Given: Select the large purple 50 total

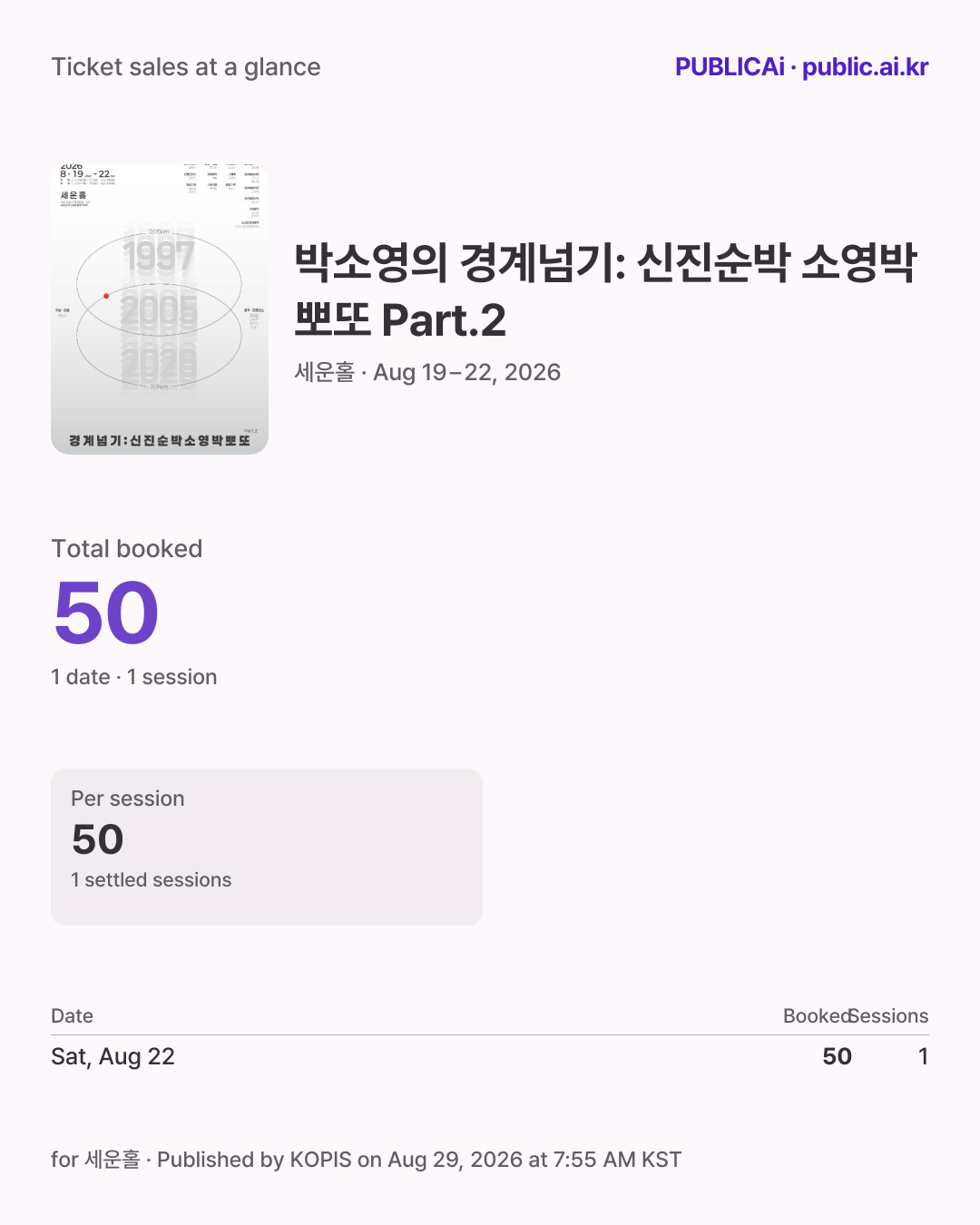Looking at the screenshot, I should (x=106, y=613).
